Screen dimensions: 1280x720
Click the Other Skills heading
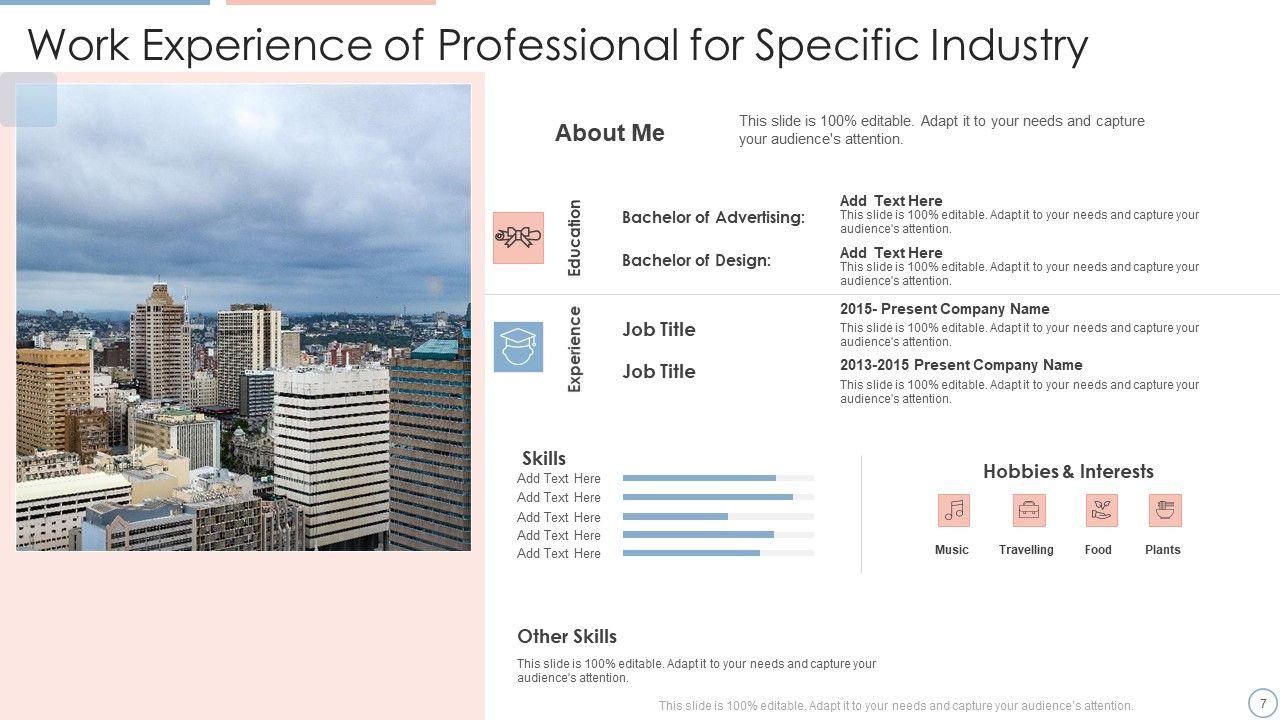coord(566,636)
